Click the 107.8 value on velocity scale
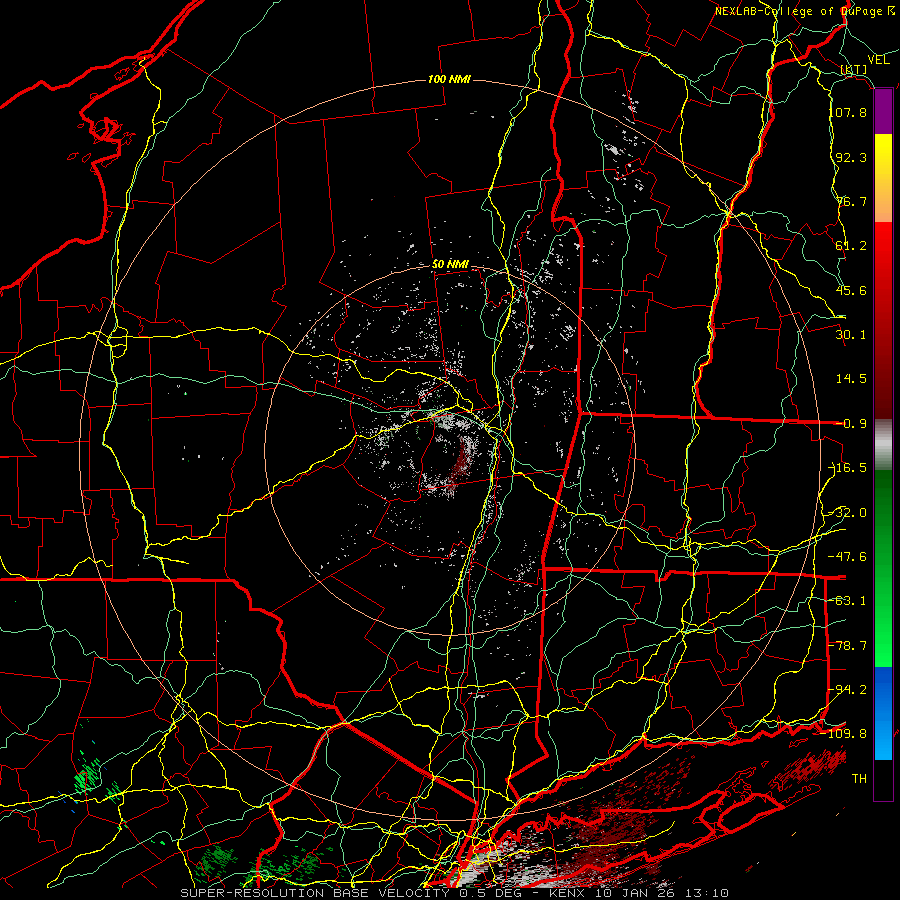 click(x=851, y=112)
